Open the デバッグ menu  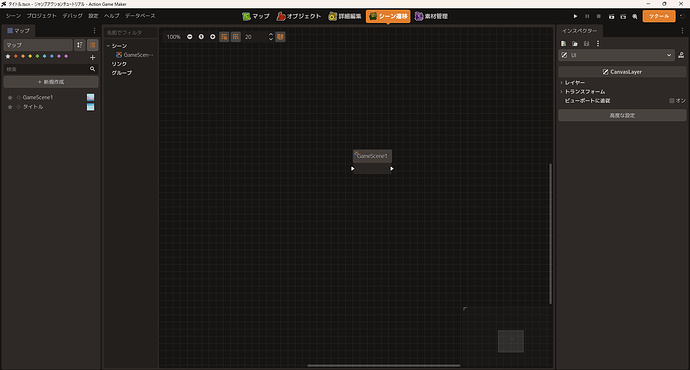(x=72, y=16)
